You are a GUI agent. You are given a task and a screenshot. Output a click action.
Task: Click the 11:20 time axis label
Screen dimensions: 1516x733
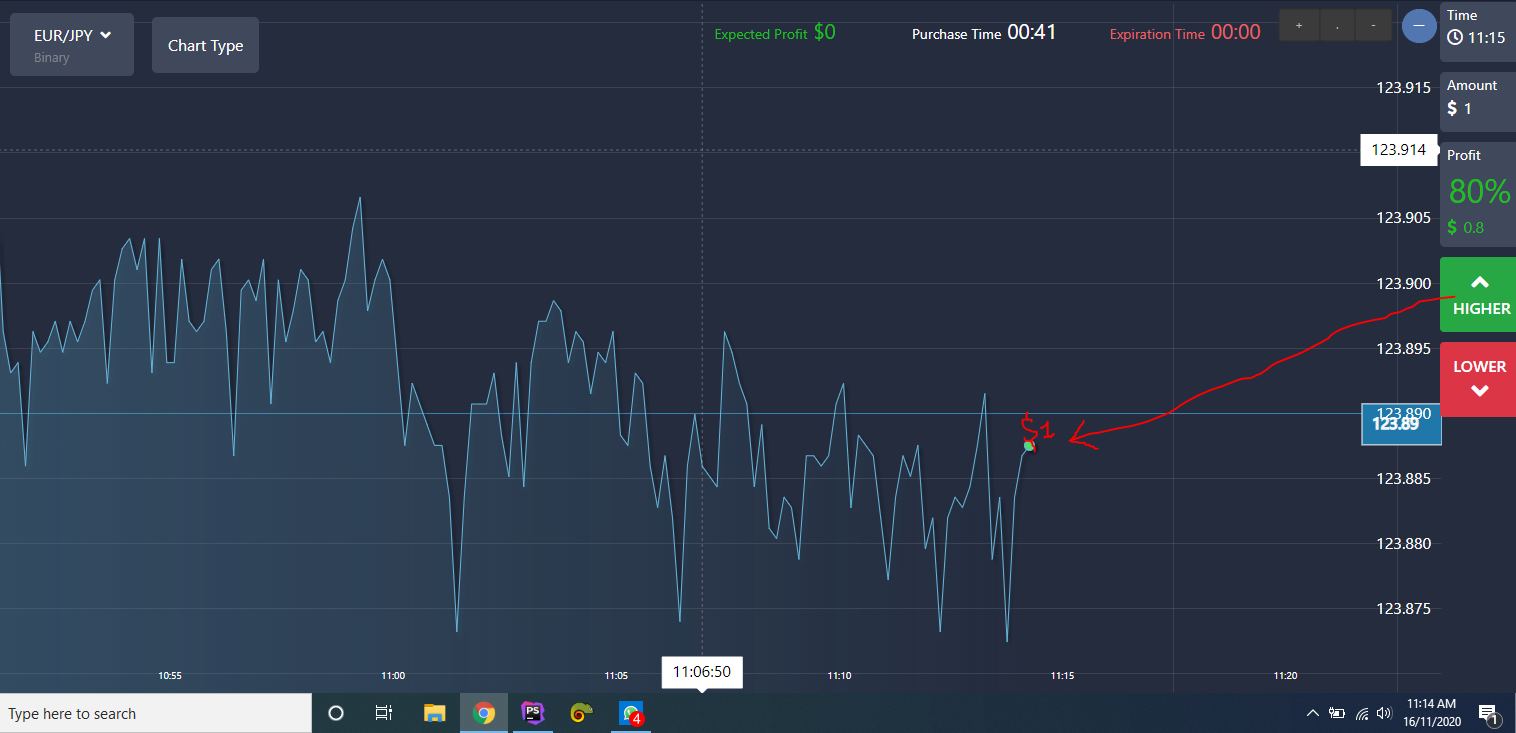pyautogui.click(x=1286, y=676)
